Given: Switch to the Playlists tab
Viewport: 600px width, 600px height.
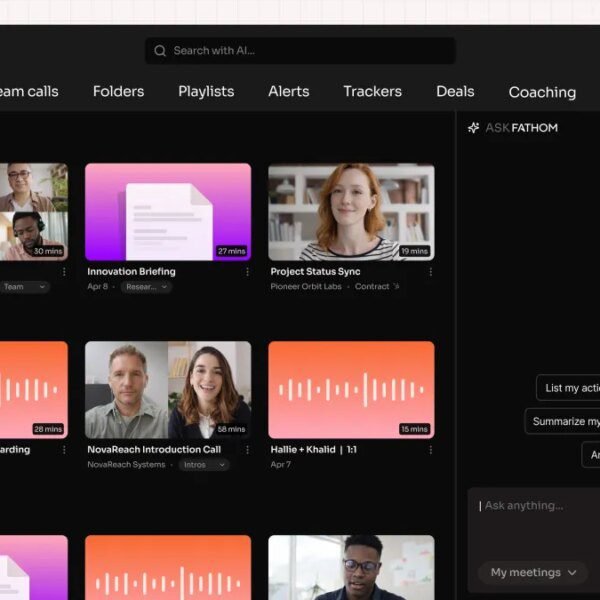Looking at the screenshot, I should 206,91.
